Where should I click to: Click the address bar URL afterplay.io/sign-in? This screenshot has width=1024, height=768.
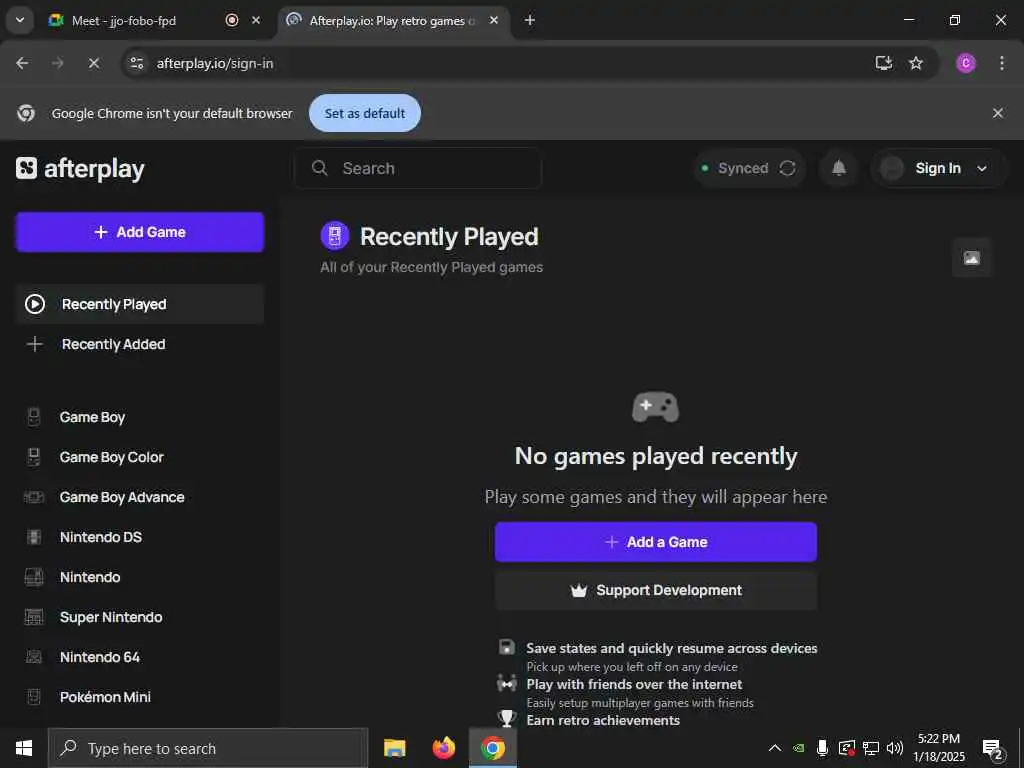coord(215,63)
